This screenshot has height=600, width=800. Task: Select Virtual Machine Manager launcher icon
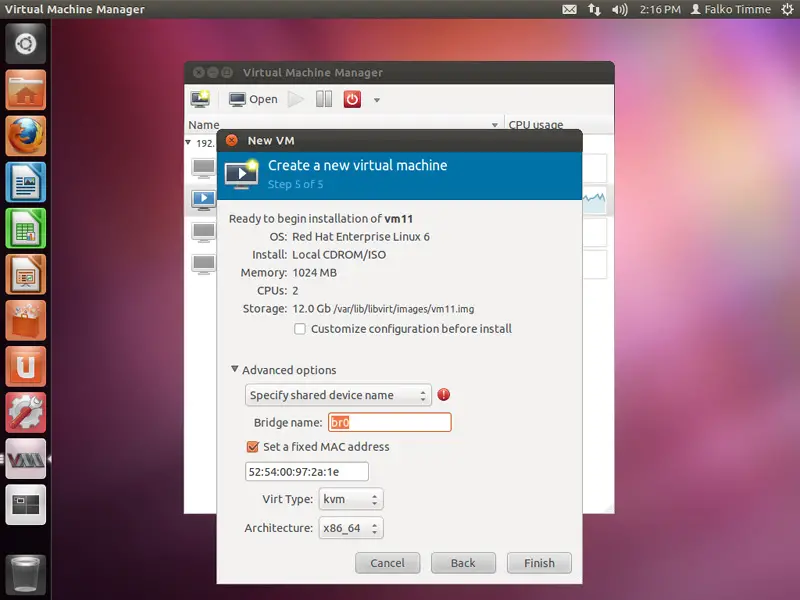(26, 459)
